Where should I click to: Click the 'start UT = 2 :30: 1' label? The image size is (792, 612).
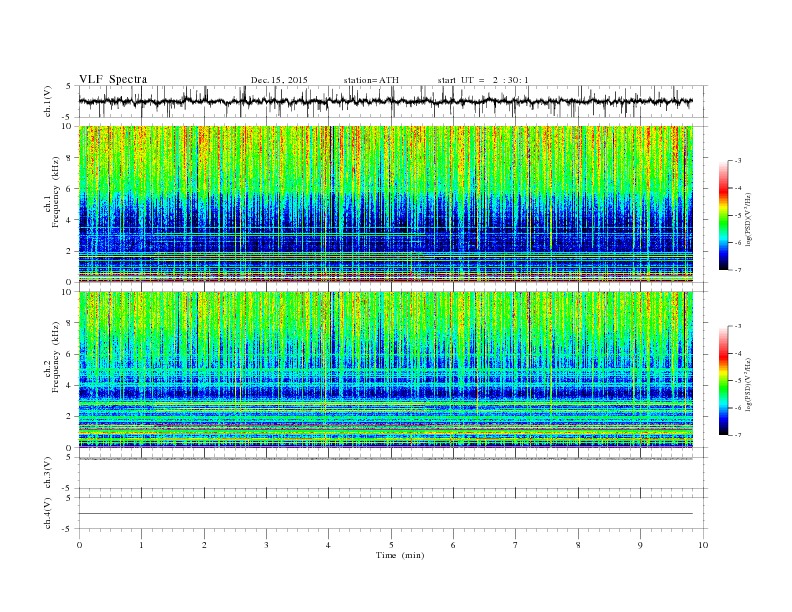click(x=483, y=80)
